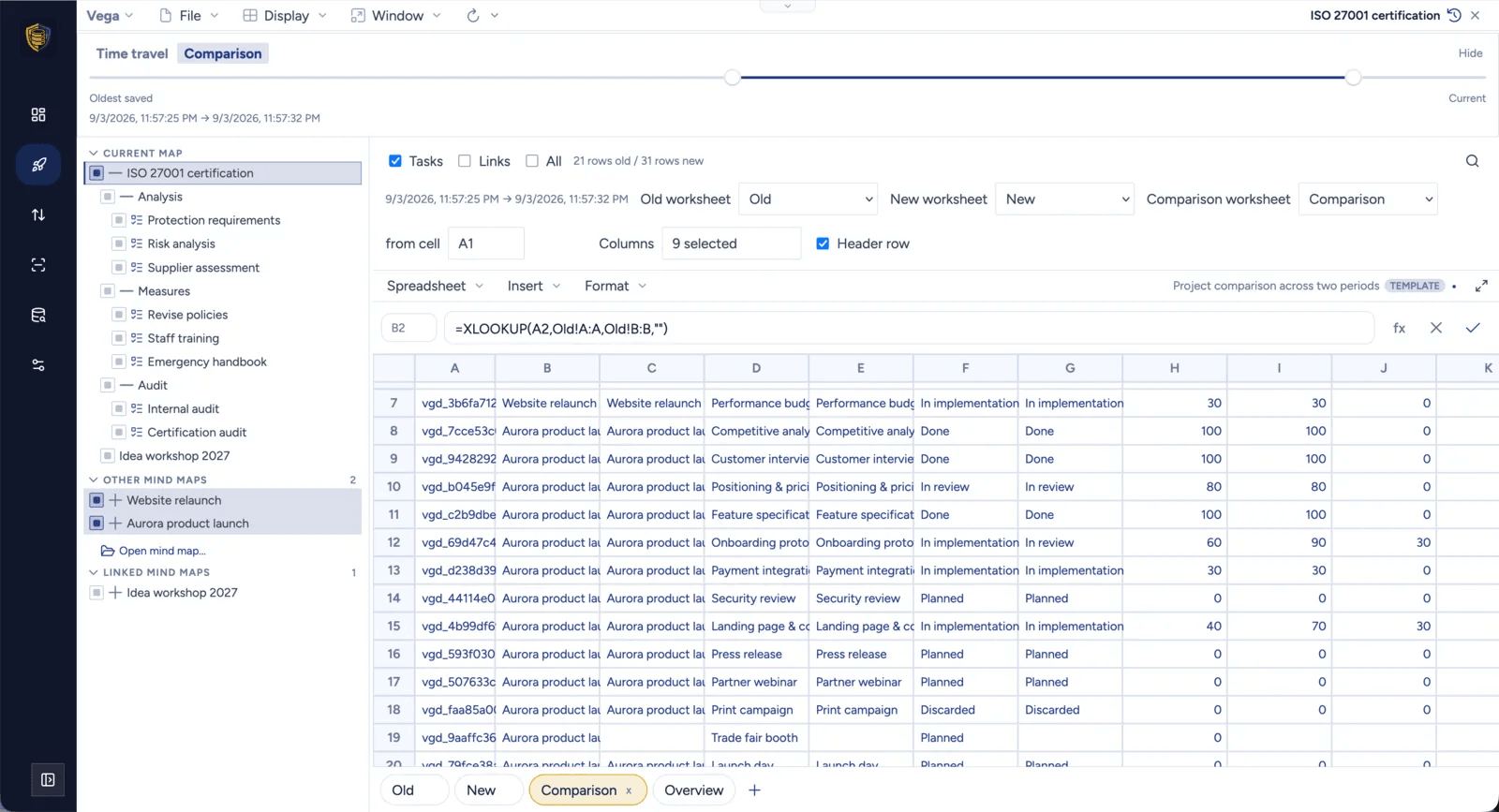This screenshot has height=812, width=1499.
Task: Expand spreadsheet to full view
Action: 1481,286
